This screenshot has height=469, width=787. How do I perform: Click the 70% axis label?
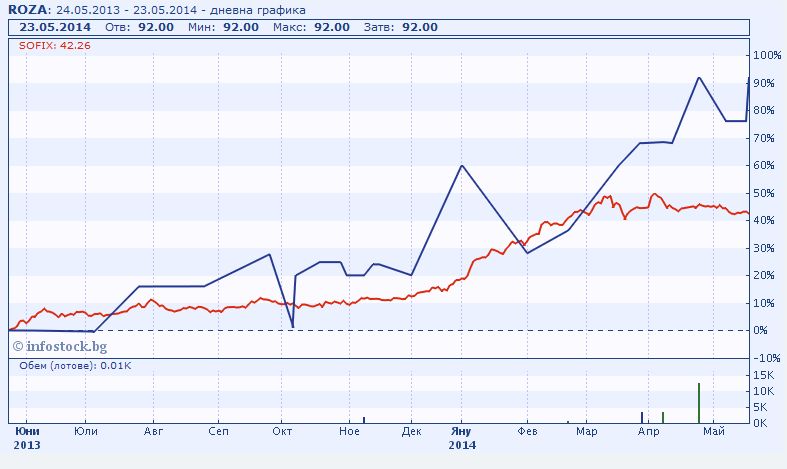point(764,138)
